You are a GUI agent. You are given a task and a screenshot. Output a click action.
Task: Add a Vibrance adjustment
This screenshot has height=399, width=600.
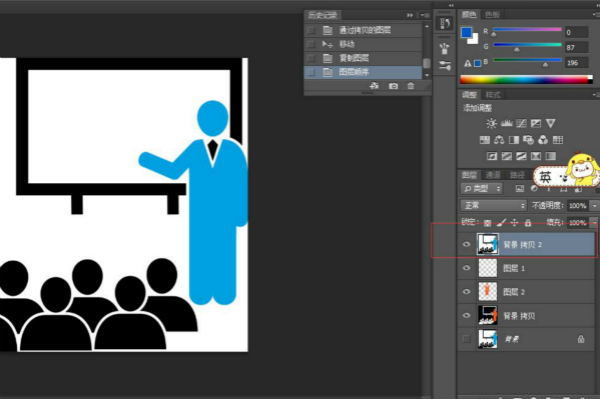(x=550, y=123)
